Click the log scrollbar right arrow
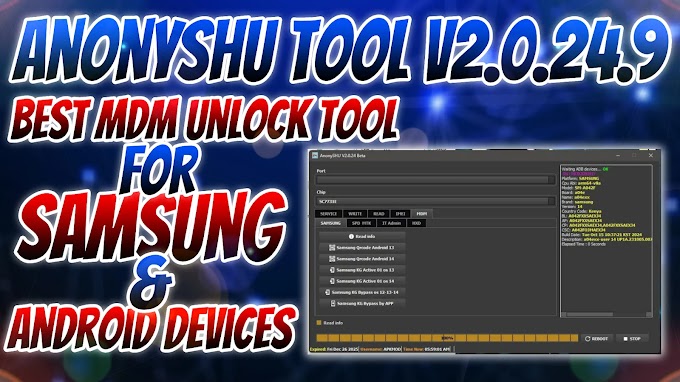This screenshot has height=382, width=680. pos(649,314)
